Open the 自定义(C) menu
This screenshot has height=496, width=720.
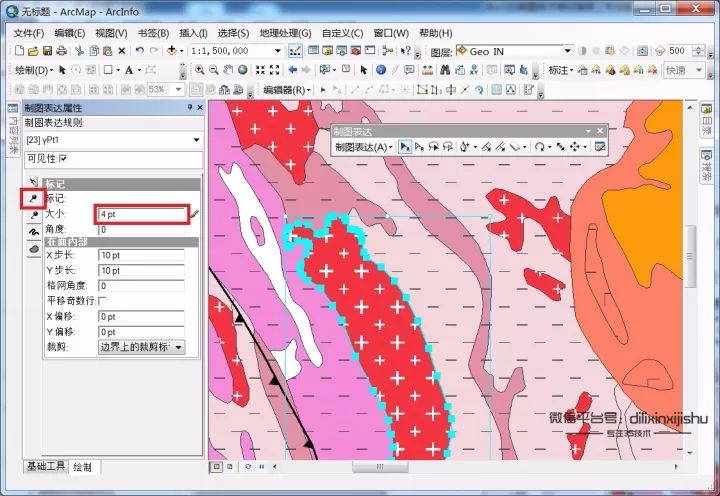point(343,33)
